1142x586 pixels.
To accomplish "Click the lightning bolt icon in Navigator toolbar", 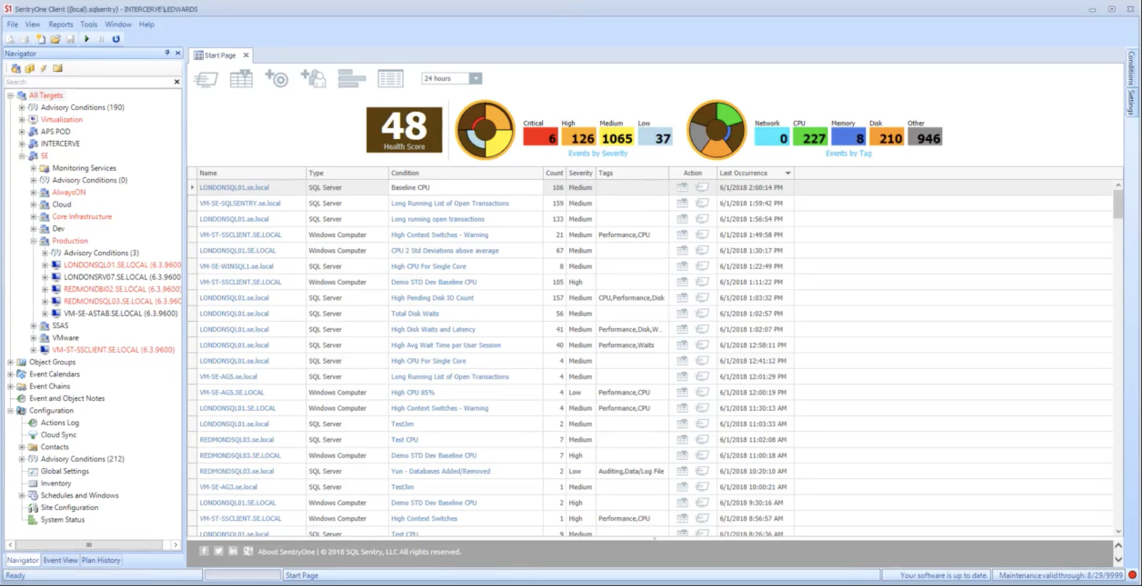I will click(43, 68).
